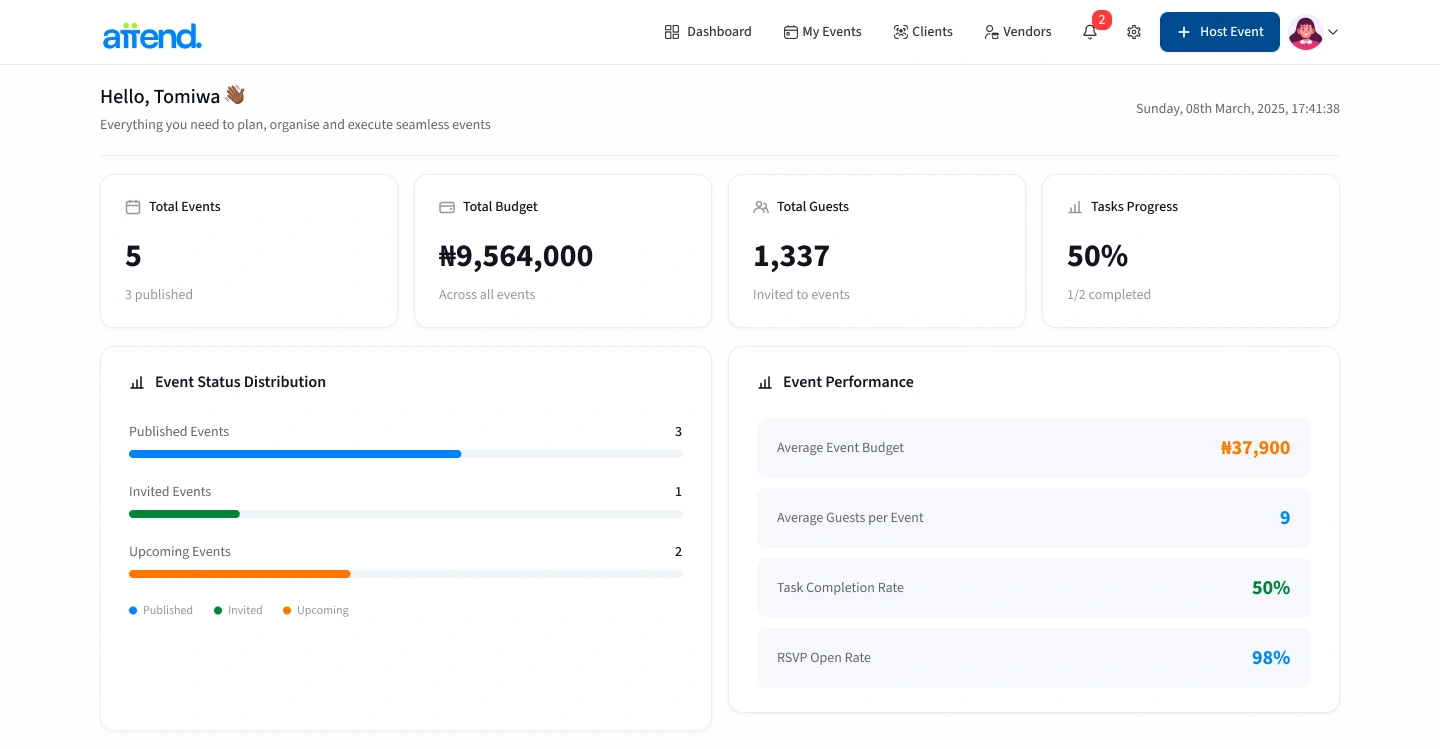Click the green Invited legend dot

coord(218,610)
